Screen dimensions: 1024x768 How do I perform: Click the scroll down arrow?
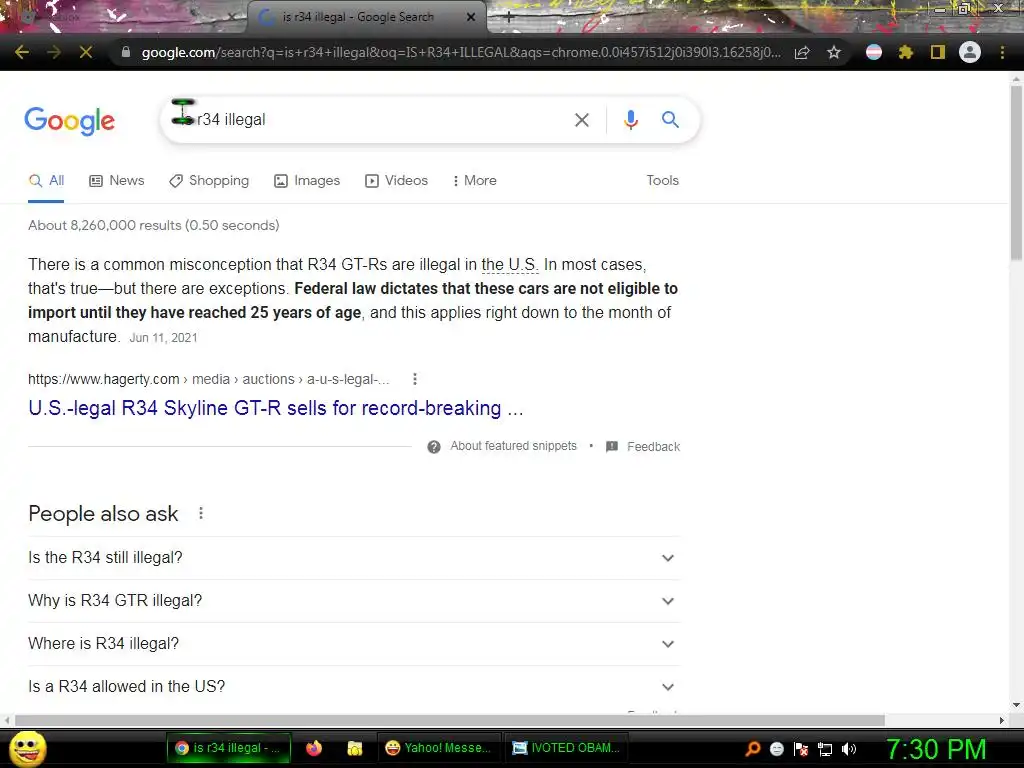click(x=1016, y=705)
